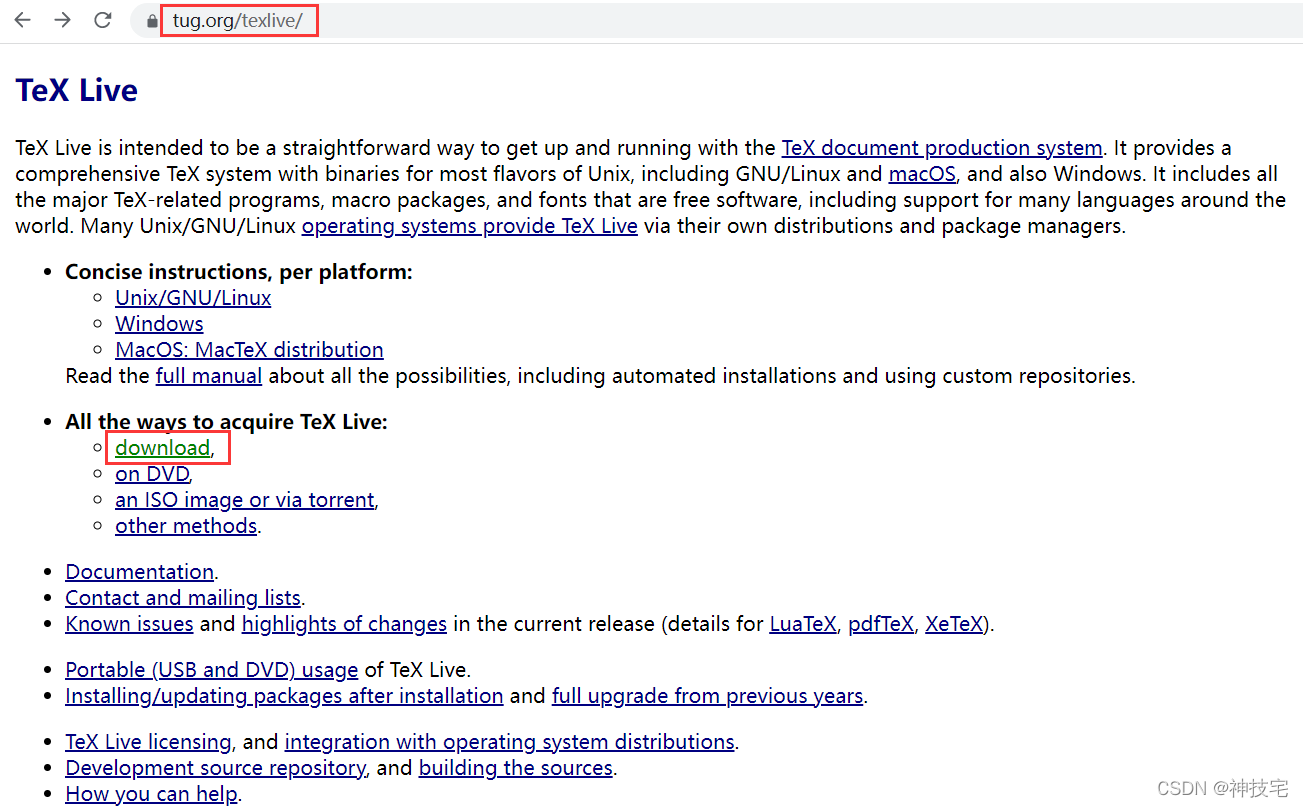1303x807 pixels.
Task: Open Unix/GNU/Linux install instructions
Action: pos(193,298)
